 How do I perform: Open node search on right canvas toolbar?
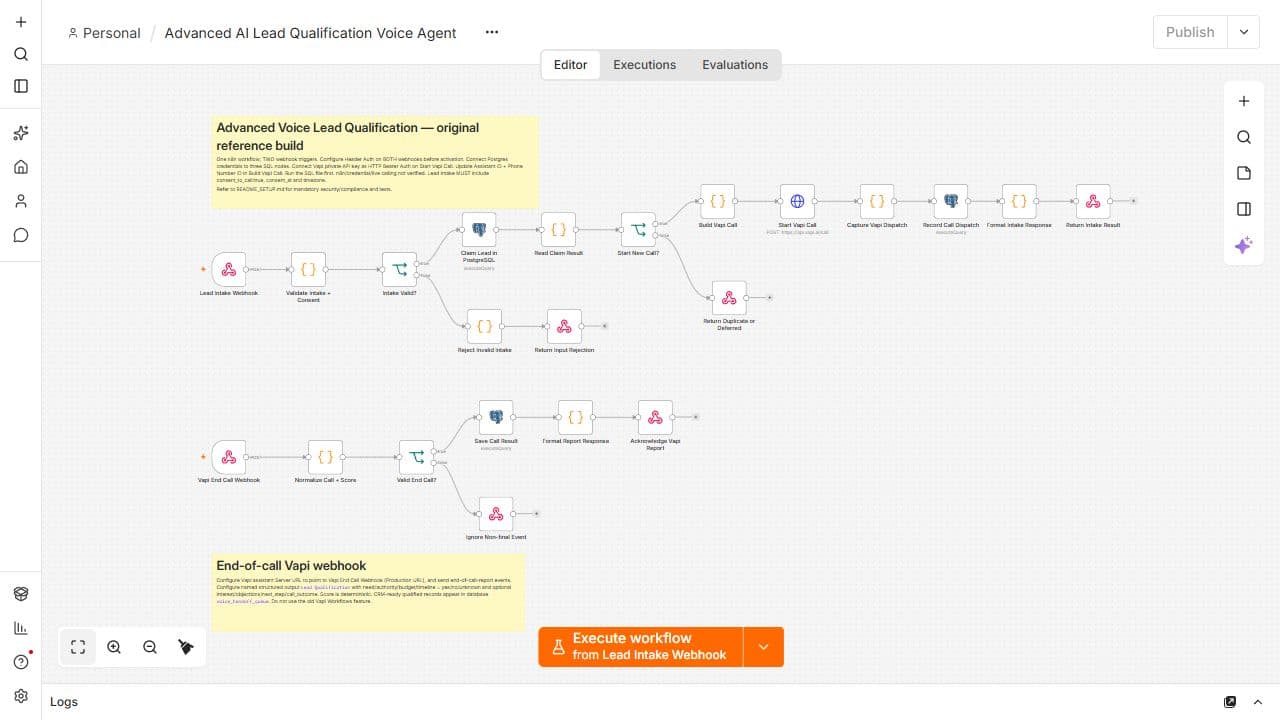tap(1244, 137)
